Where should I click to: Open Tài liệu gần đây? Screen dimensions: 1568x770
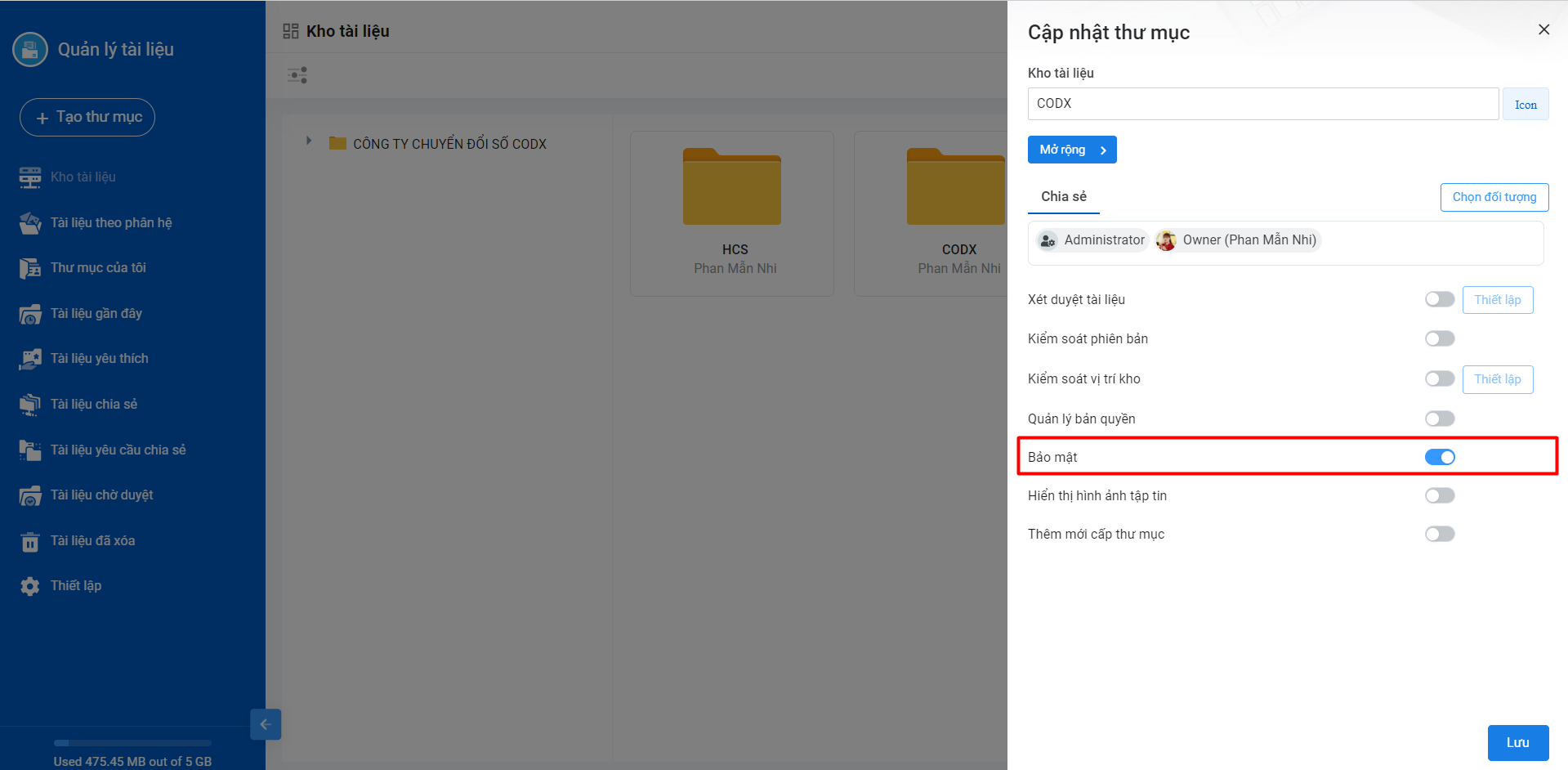pyautogui.click(x=96, y=314)
